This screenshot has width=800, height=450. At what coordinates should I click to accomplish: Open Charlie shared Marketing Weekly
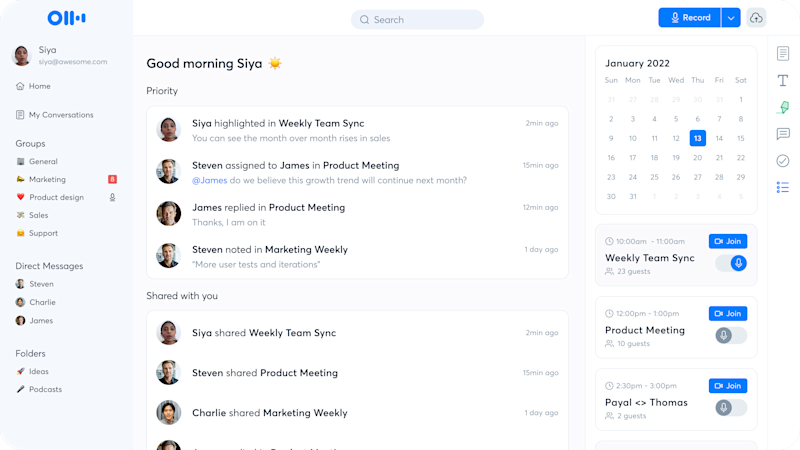coord(357,413)
